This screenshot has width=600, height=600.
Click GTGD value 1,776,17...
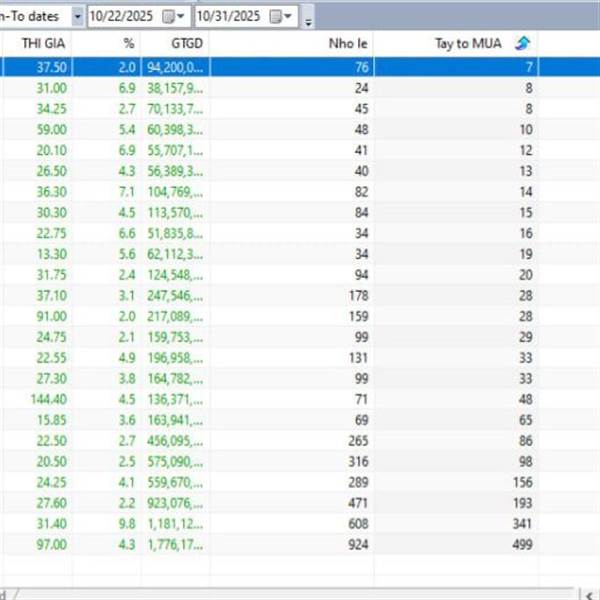click(175, 545)
